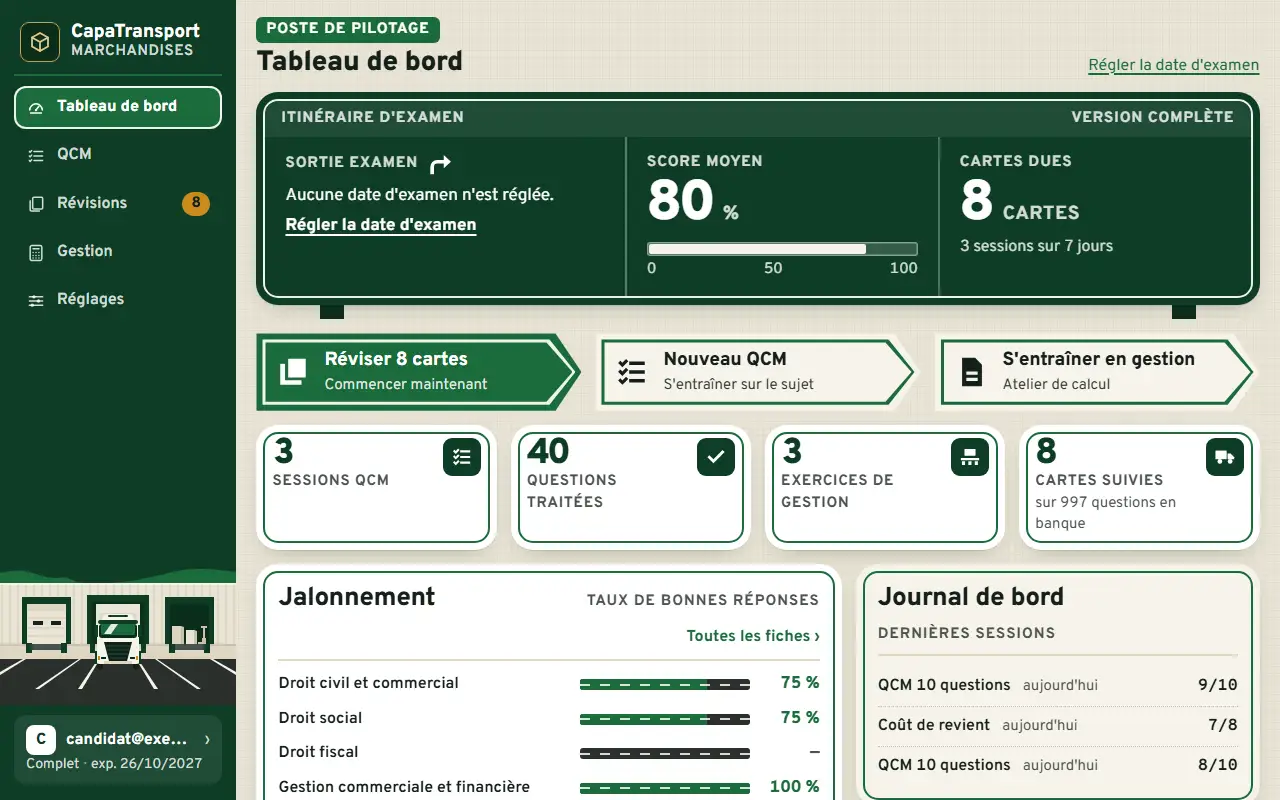The height and width of the screenshot is (800, 1280).
Task: Expand the account chevron next to candidat@exe…
Action: click(x=207, y=740)
